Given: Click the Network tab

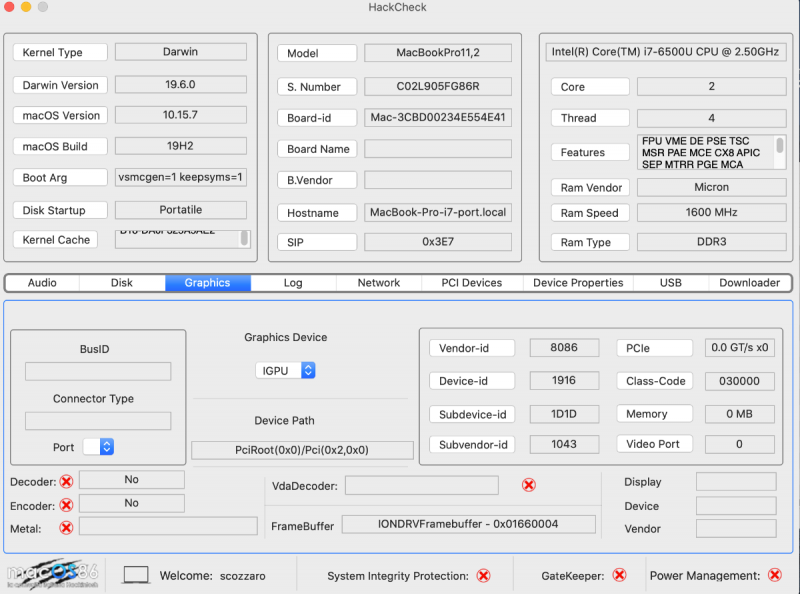Looking at the screenshot, I should tap(379, 283).
